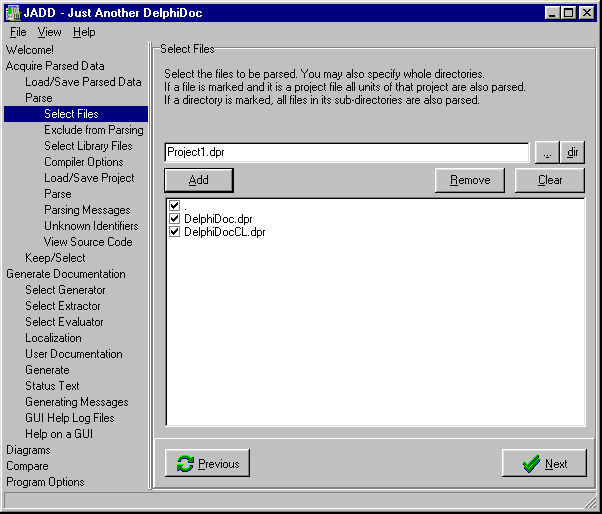Select Exclude from Parsing in sidebar
The width and height of the screenshot is (602, 514).
click(93, 130)
